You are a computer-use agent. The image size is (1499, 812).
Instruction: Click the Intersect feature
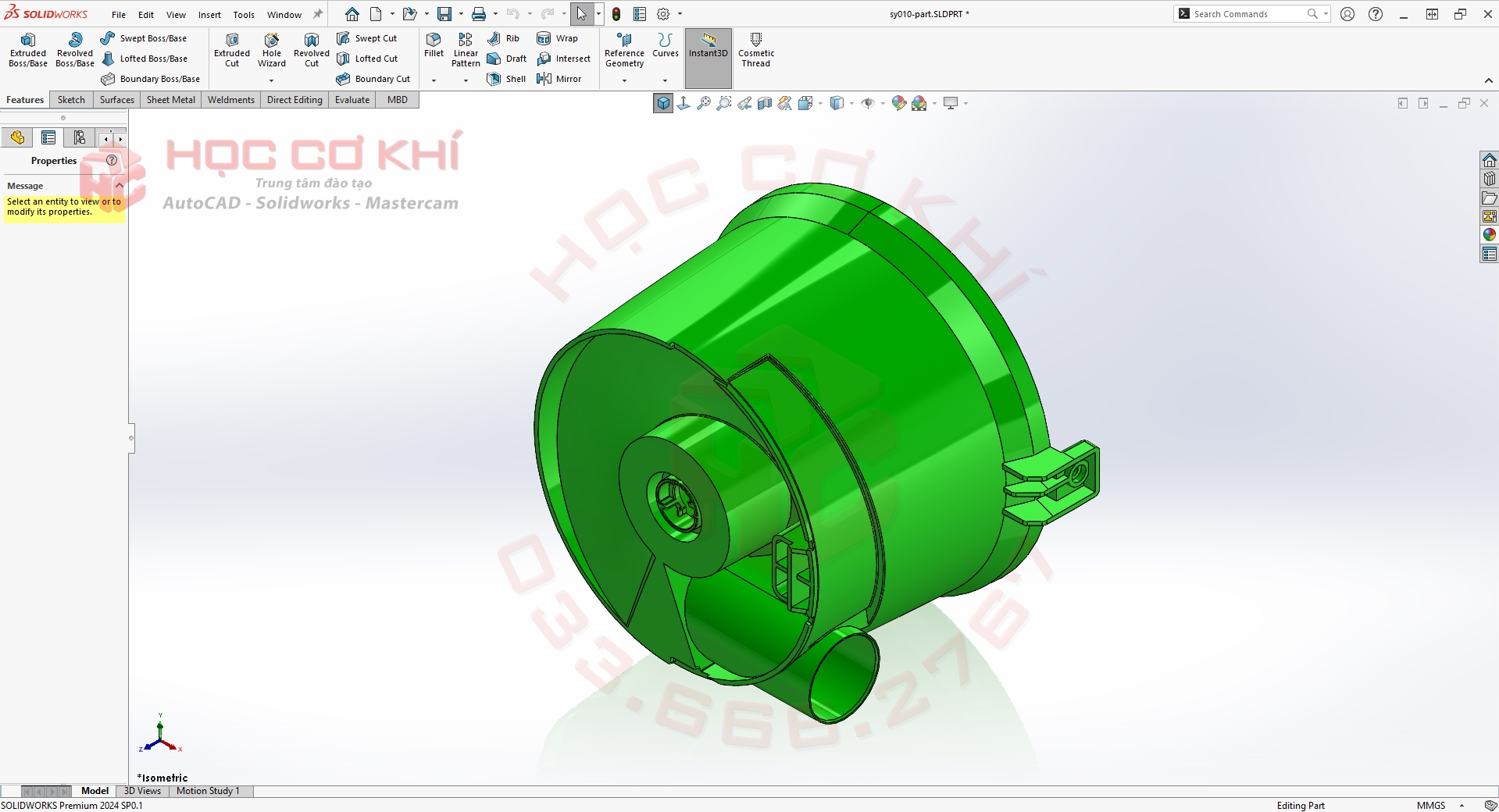(x=563, y=59)
